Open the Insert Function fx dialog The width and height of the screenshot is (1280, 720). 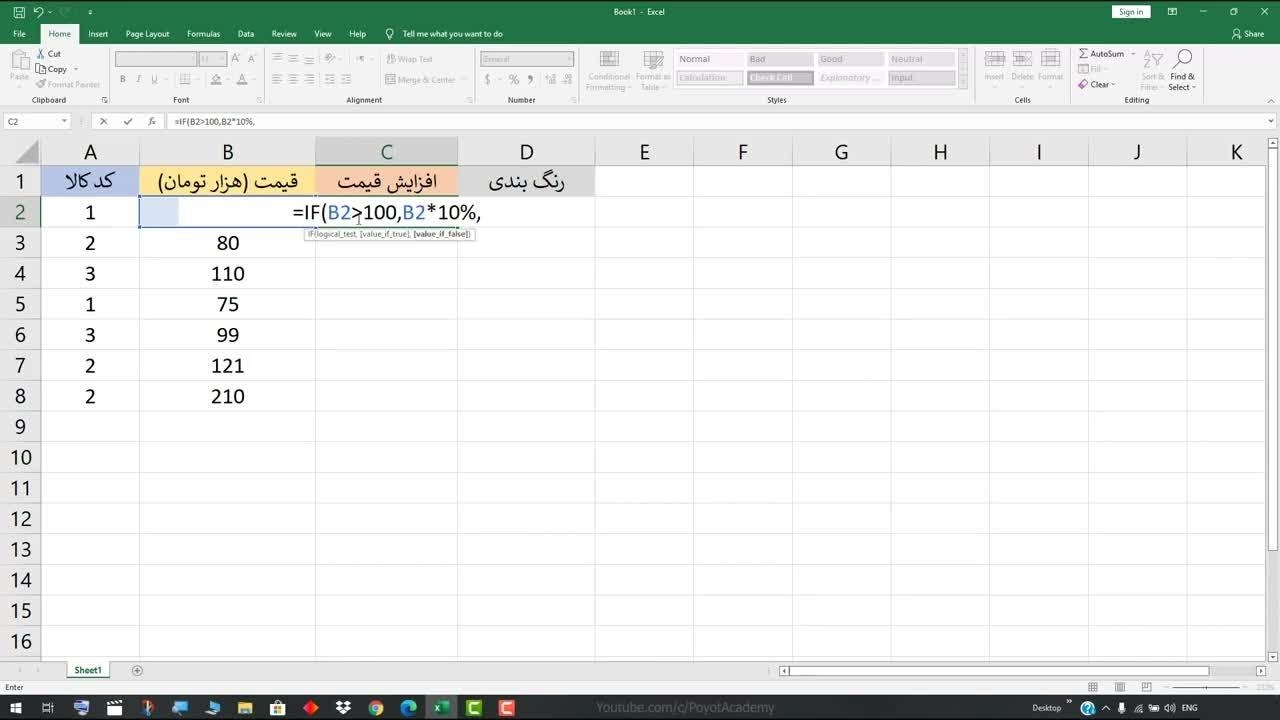tap(152, 121)
